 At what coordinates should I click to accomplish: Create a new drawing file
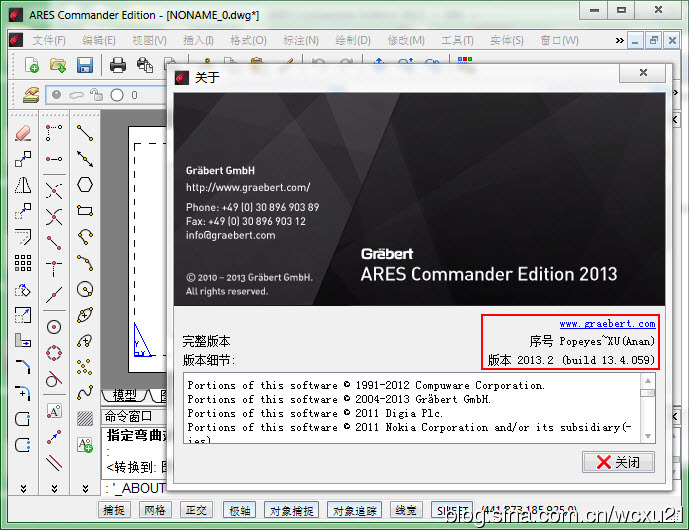tap(32, 65)
